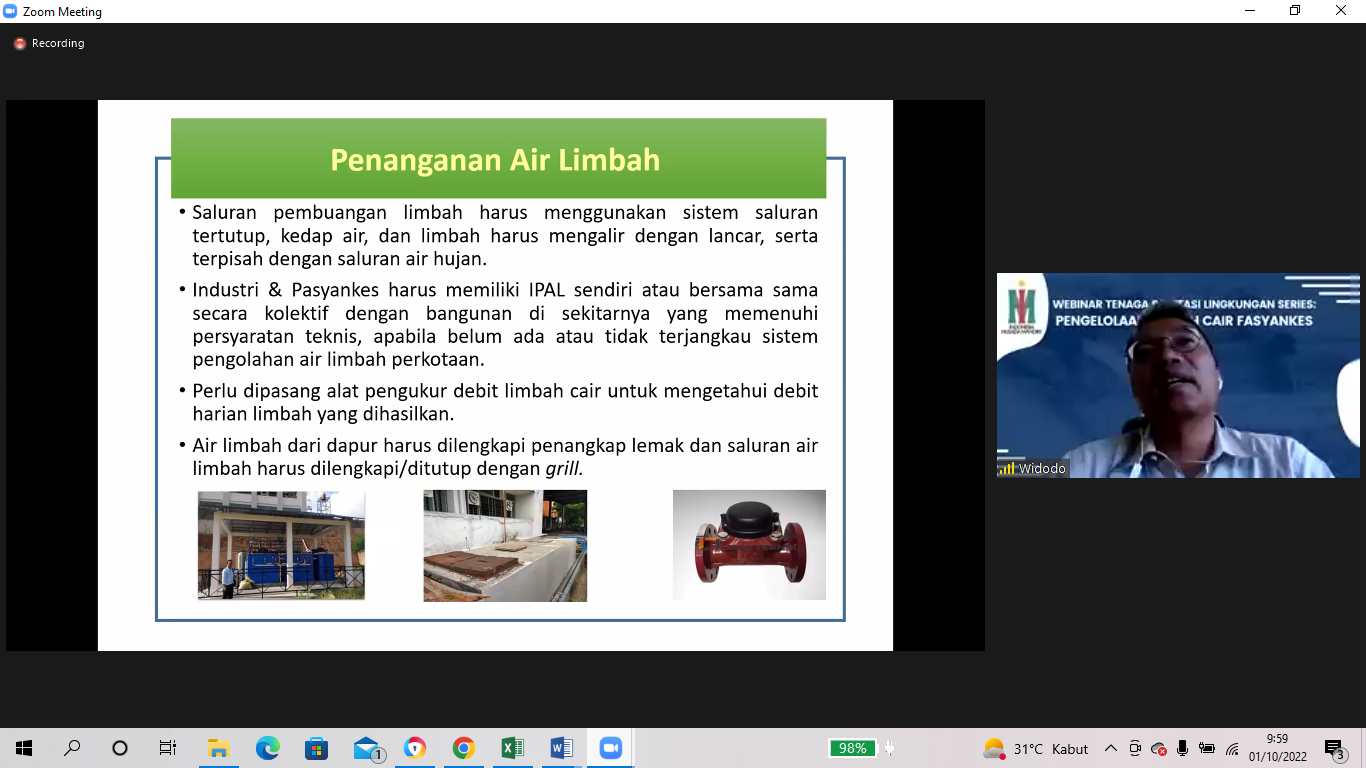Switch to Excel in taskbar
This screenshot has height=768, width=1366.
[x=512, y=748]
